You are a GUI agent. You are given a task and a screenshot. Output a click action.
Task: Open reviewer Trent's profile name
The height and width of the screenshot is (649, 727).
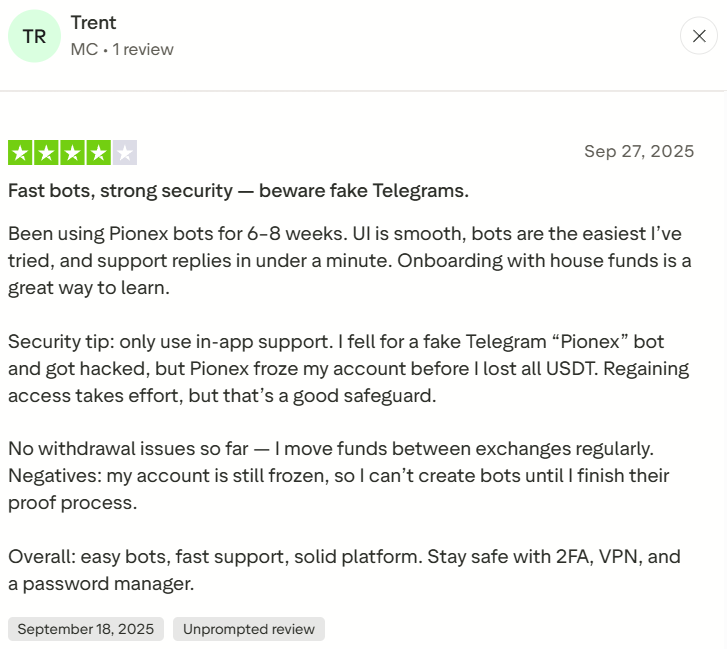(93, 23)
